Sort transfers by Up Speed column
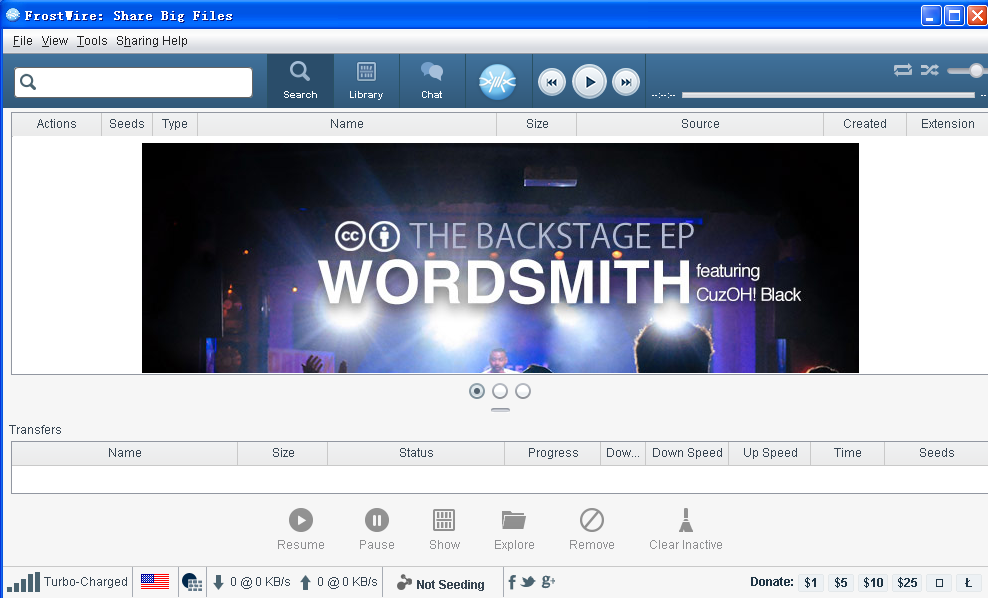Screen dimensions: 988x598 [x=770, y=453]
